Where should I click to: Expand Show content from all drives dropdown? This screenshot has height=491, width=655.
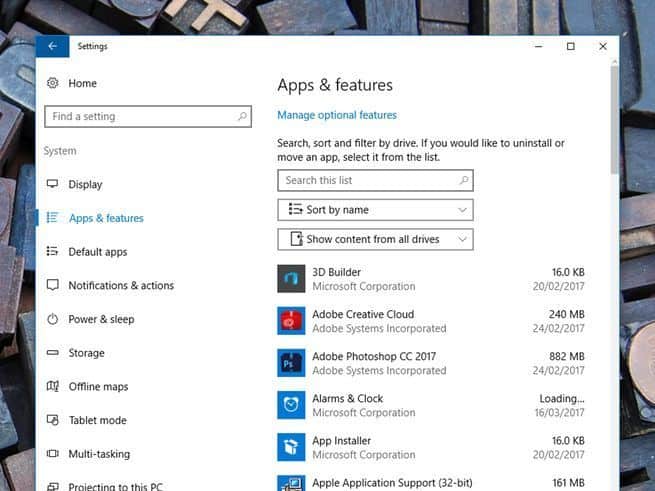click(375, 240)
